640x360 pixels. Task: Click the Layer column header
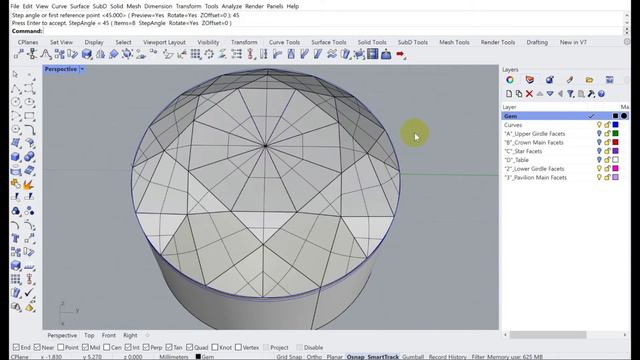[509, 107]
